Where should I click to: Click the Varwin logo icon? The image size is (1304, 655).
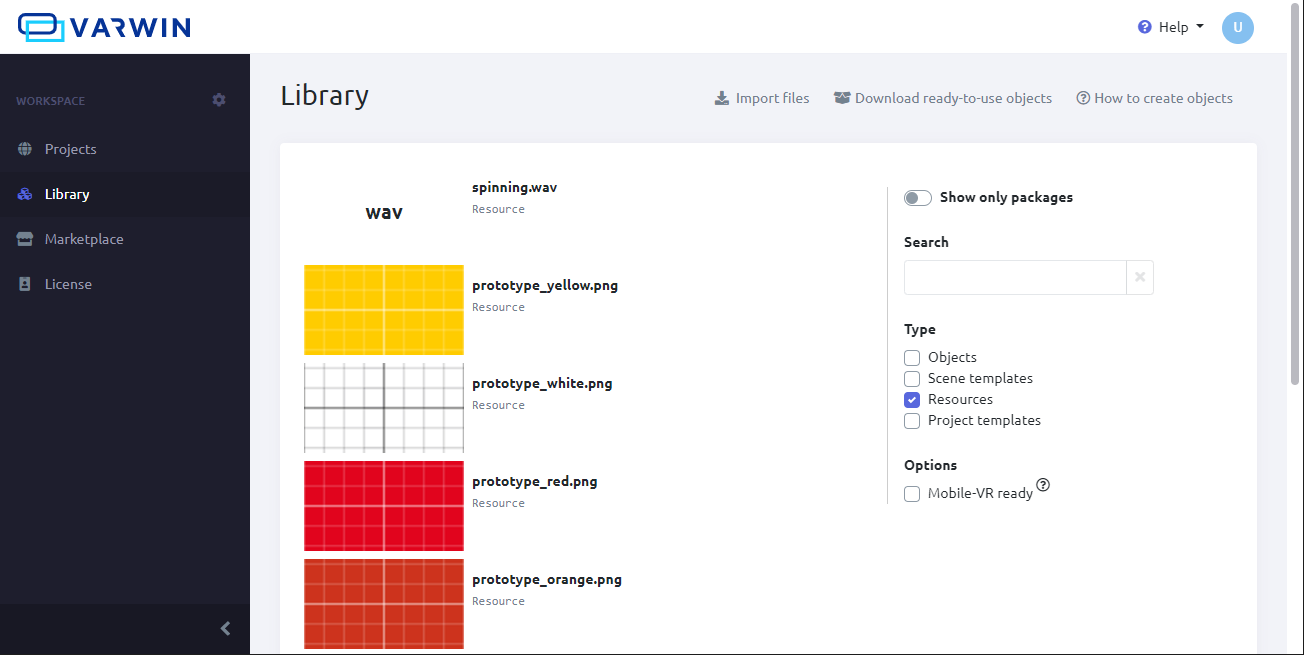[41, 27]
